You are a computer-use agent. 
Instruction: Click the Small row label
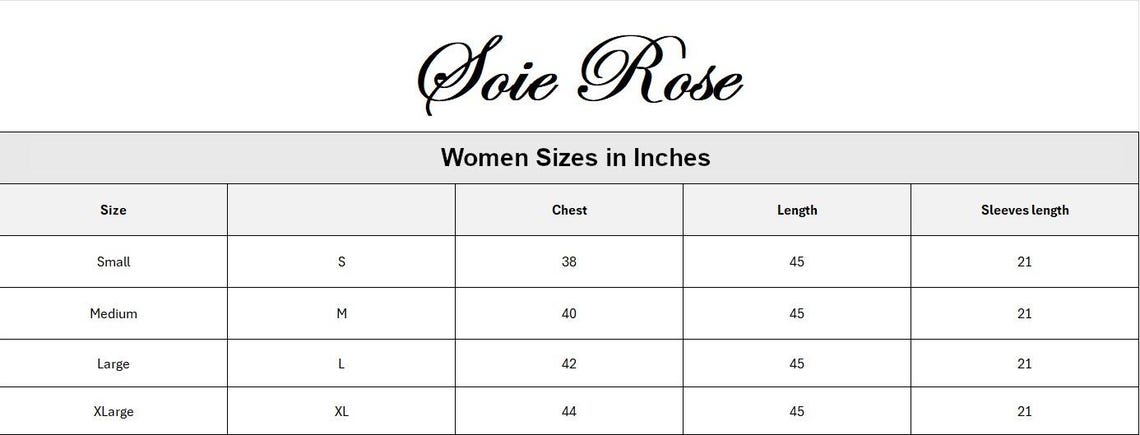[113, 262]
